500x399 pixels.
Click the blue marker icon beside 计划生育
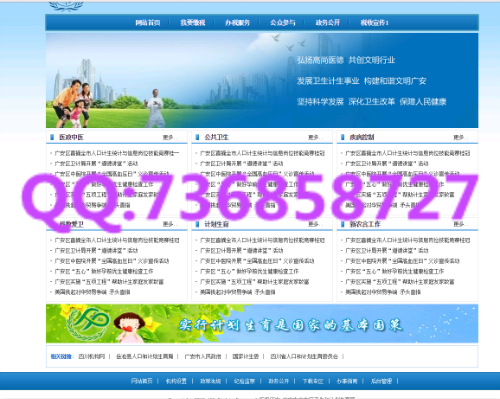197,224
